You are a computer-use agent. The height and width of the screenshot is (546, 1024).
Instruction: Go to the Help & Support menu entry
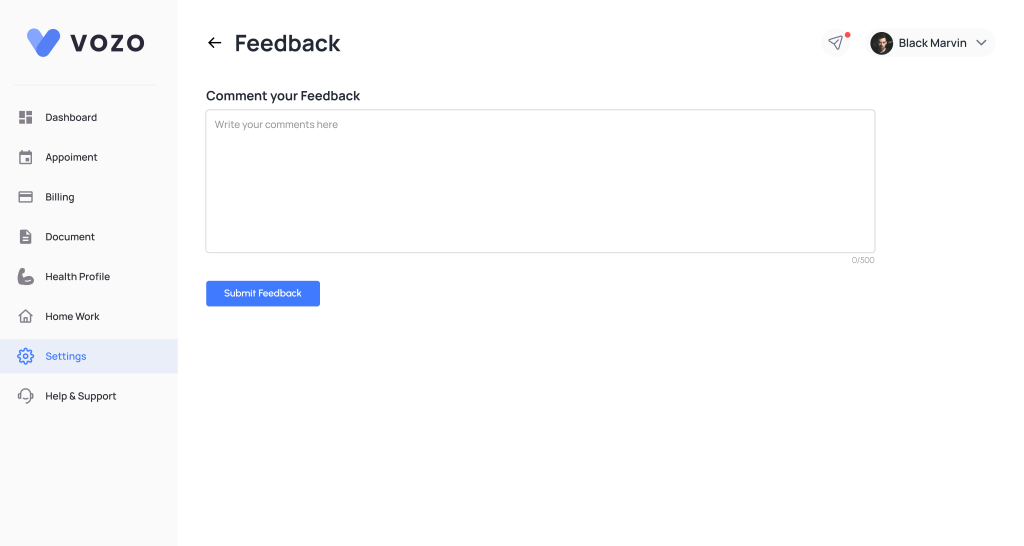coord(81,396)
